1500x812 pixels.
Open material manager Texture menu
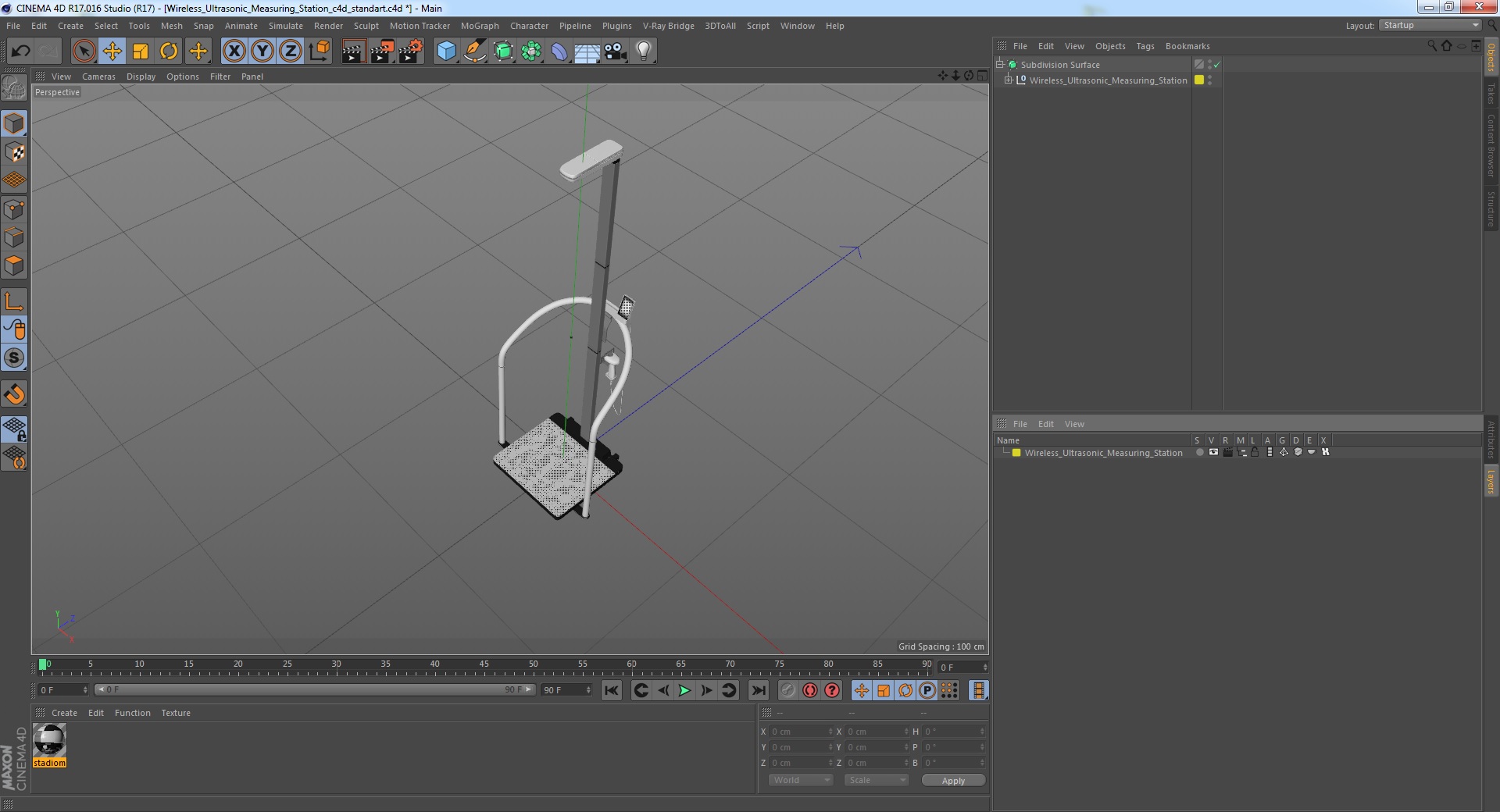[176, 713]
